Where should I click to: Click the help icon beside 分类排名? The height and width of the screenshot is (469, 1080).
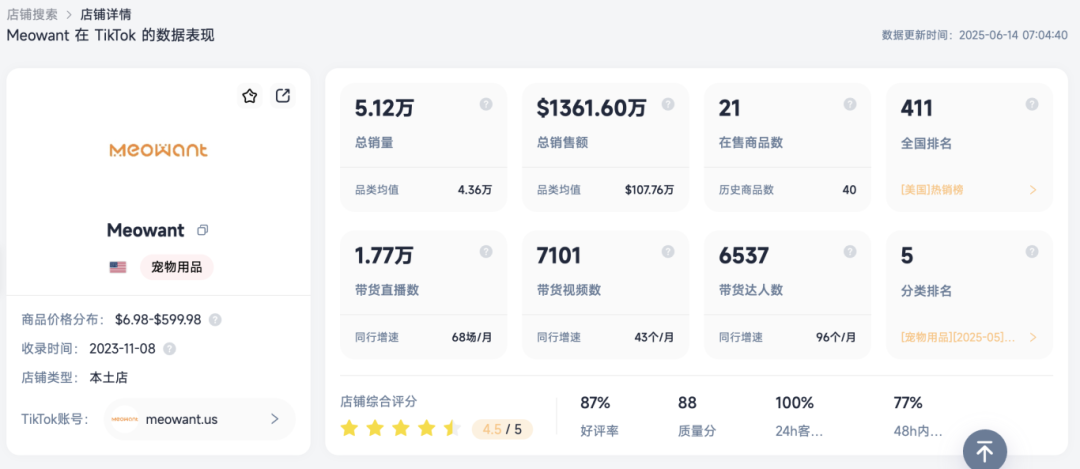[1032, 251]
